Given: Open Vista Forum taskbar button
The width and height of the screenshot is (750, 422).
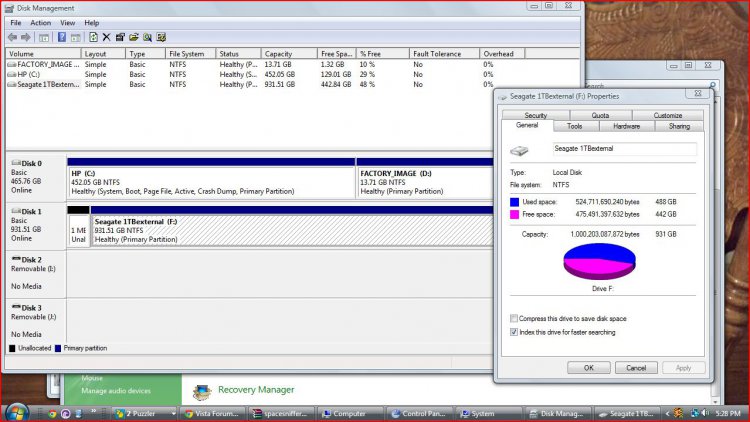Looking at the screenshot, I should [212, 414].
